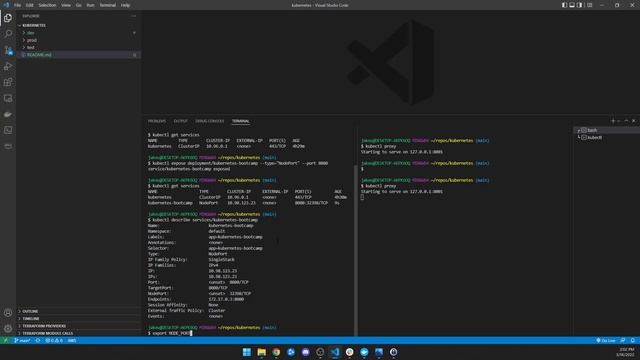Open the feedback icon in status bar

tap(623, 340)
